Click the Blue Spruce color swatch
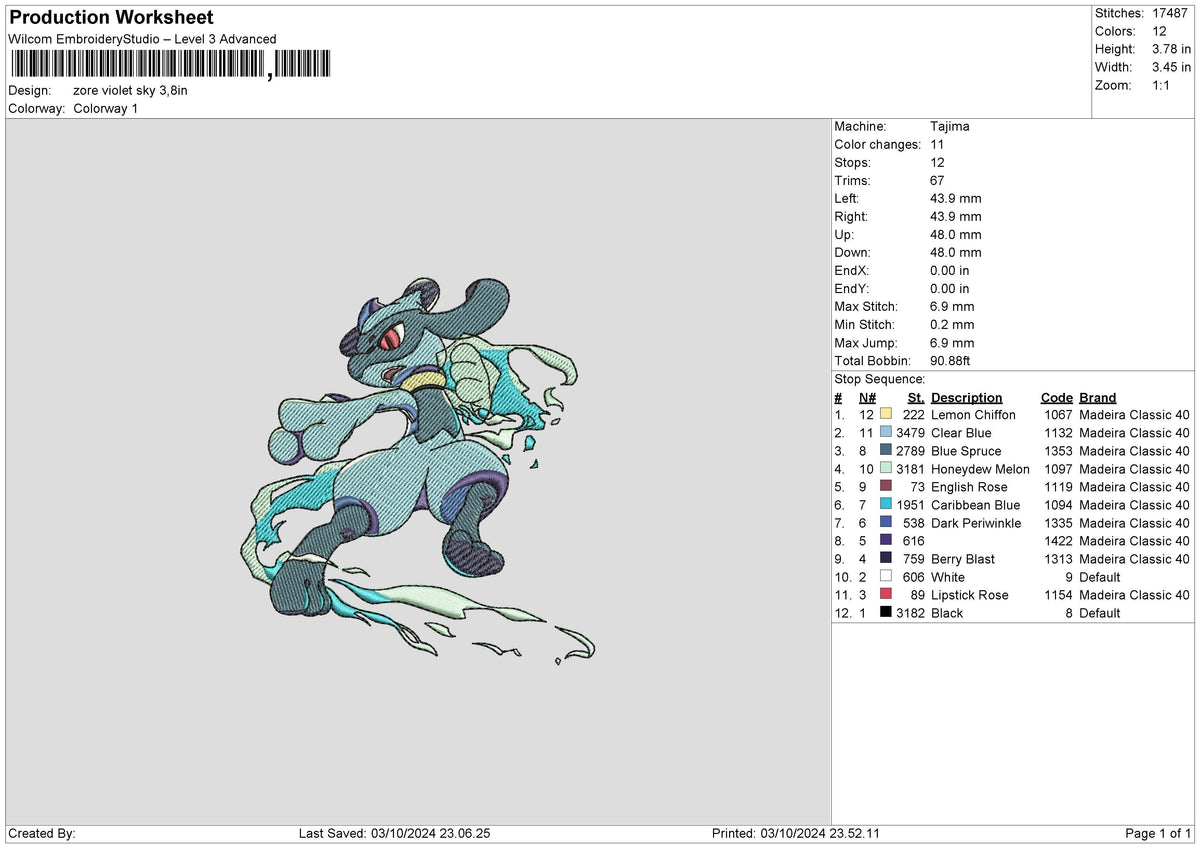This screenshot has height=848, width=1200. pos(886,450)
